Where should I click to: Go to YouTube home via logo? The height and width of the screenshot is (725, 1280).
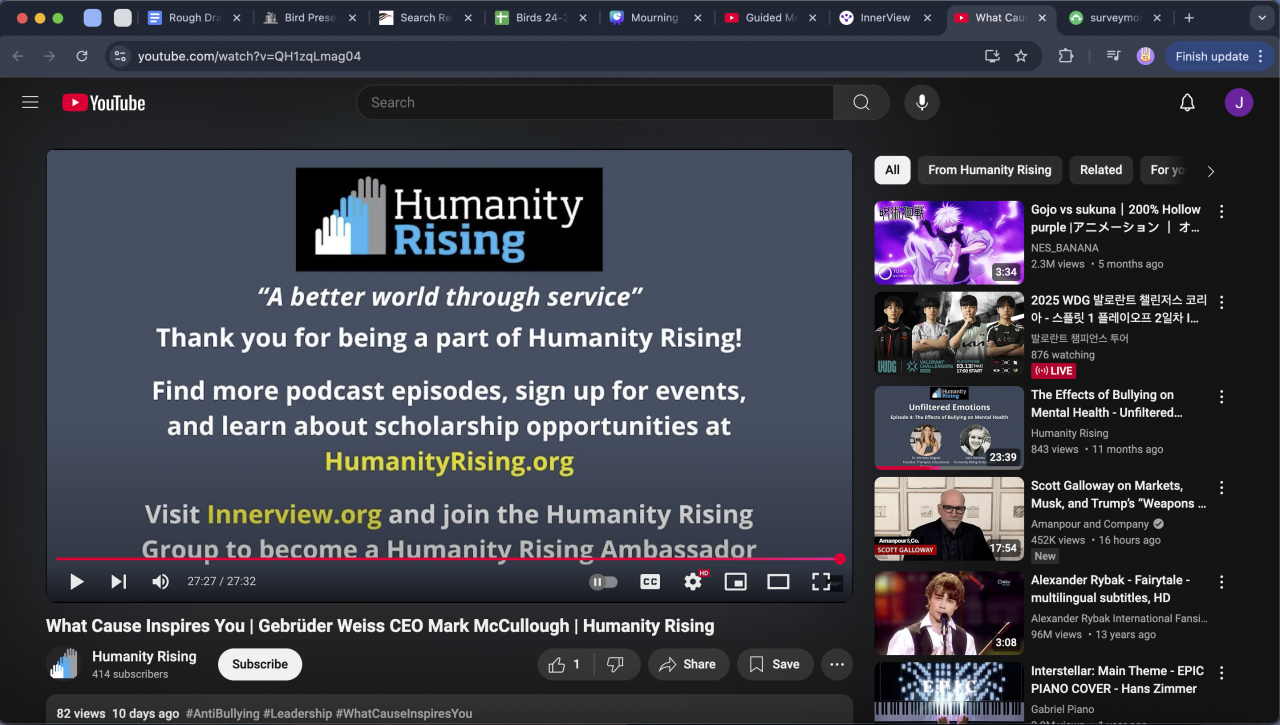(104, 102)
